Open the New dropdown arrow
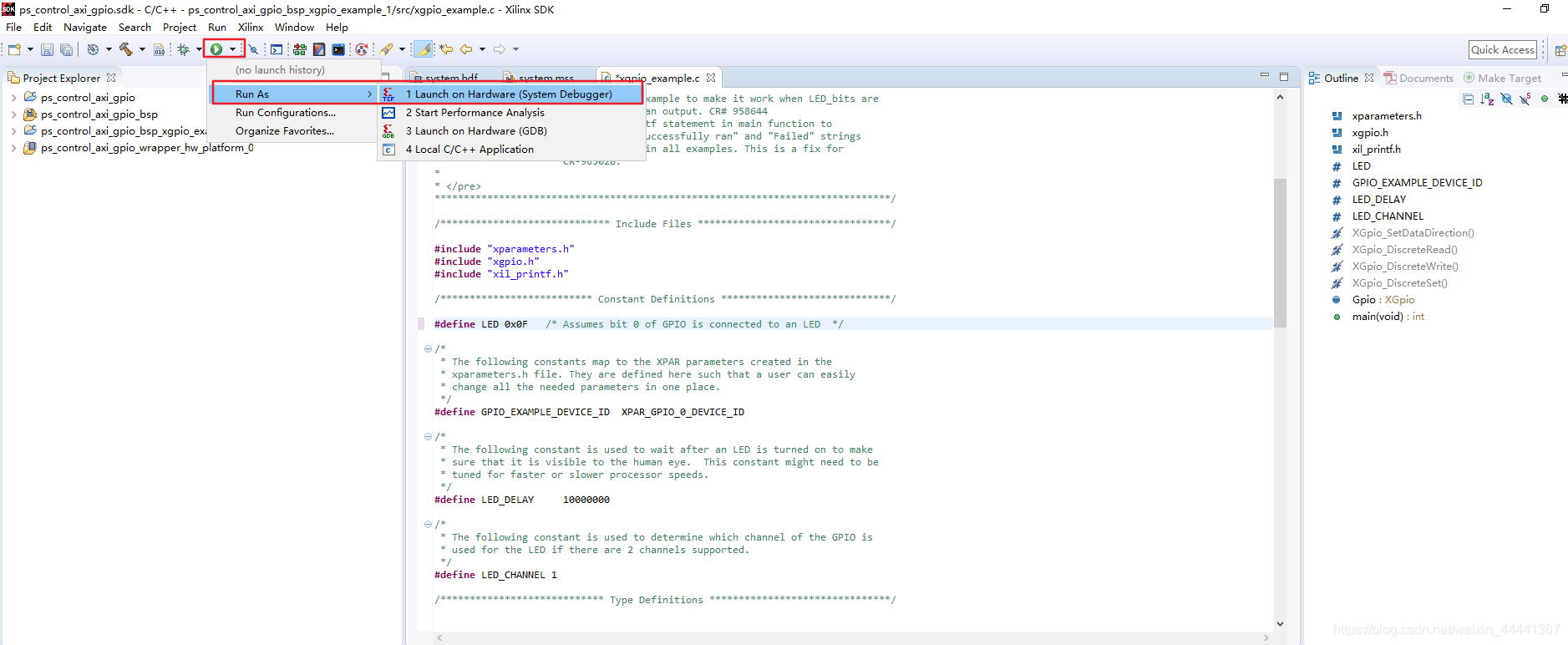Screen dimensions: 1568x645 (x=30, y=49)
